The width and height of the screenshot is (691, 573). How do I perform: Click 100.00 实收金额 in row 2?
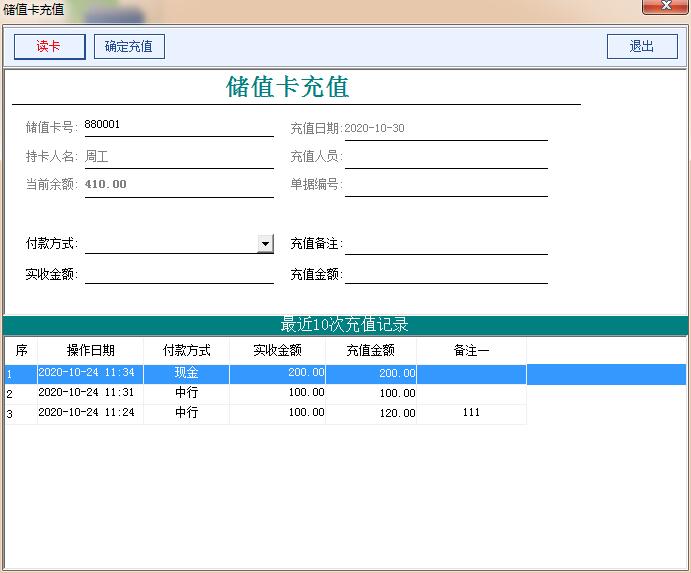[277, 394]
